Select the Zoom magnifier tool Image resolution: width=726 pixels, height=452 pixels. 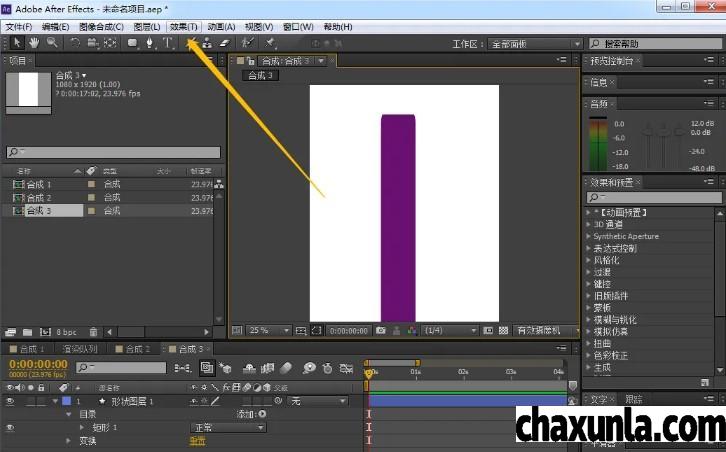(x=52, y=43)
